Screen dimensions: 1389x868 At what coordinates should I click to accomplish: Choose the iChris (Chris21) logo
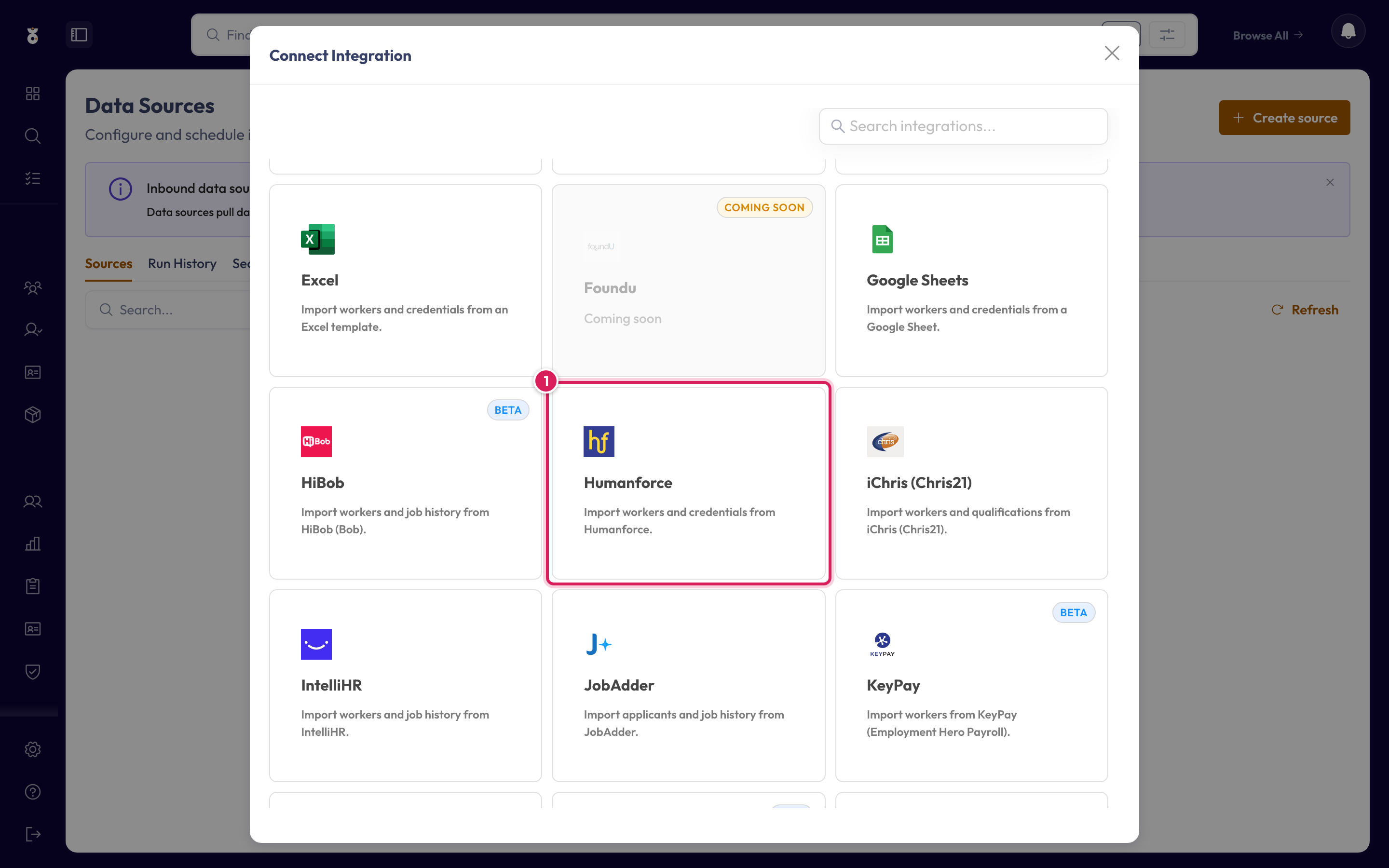[x=885, y=441]
